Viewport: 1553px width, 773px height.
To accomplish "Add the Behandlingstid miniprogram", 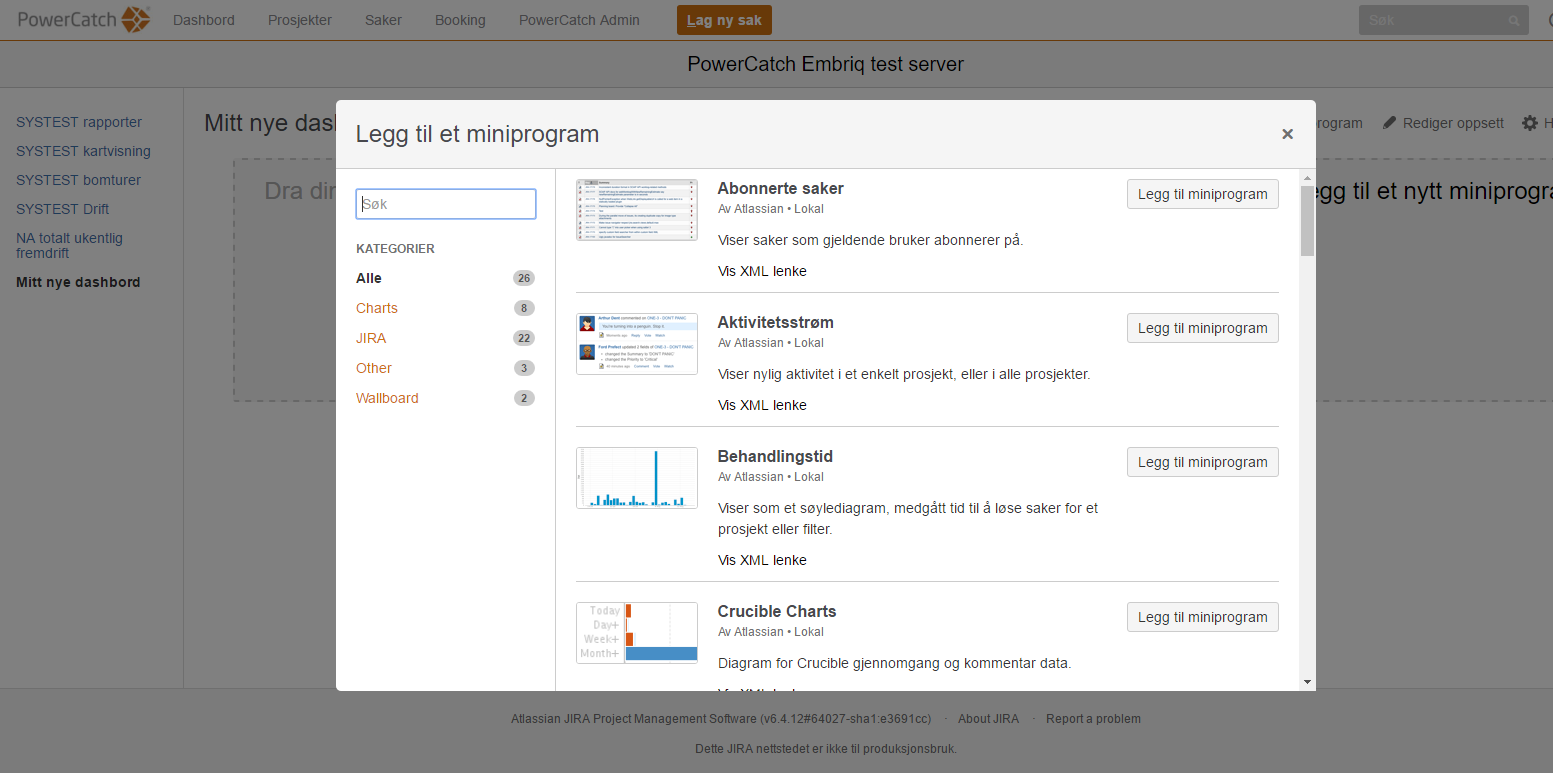I will 1202,462.
